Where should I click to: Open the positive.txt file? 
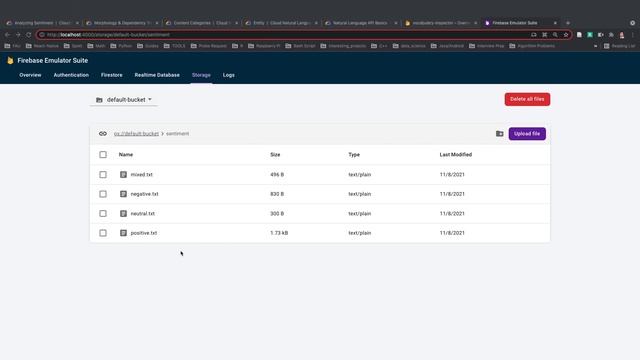[144, 233]
